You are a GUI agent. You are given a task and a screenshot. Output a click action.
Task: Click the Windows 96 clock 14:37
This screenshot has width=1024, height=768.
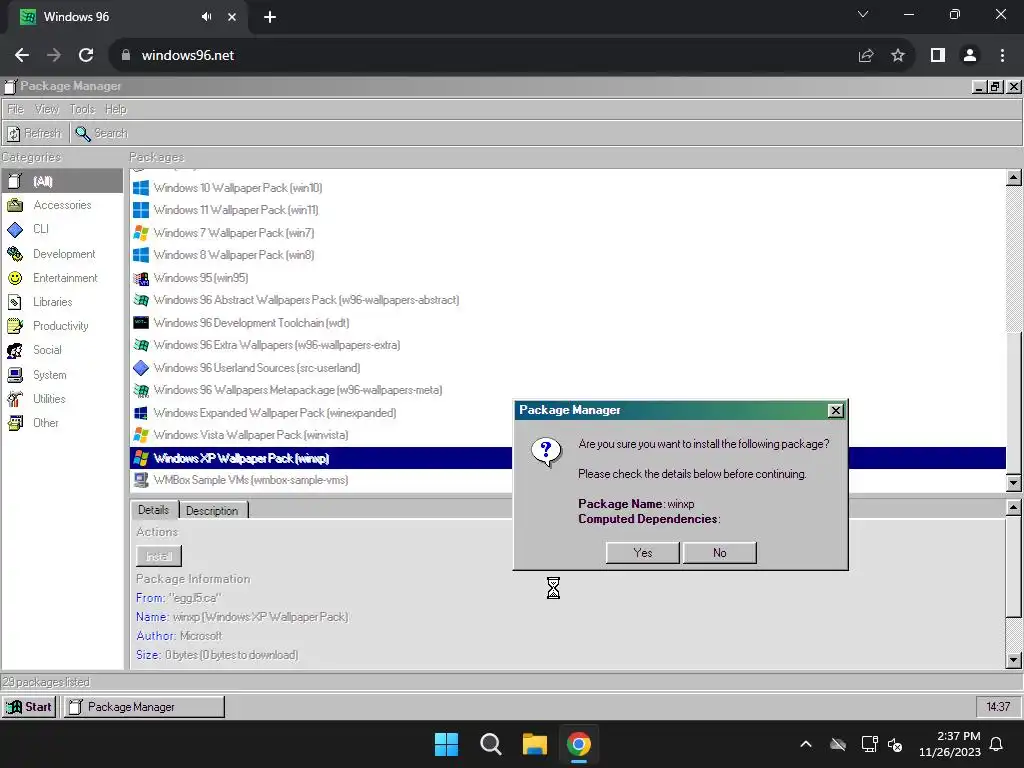(x=998, y=707)
